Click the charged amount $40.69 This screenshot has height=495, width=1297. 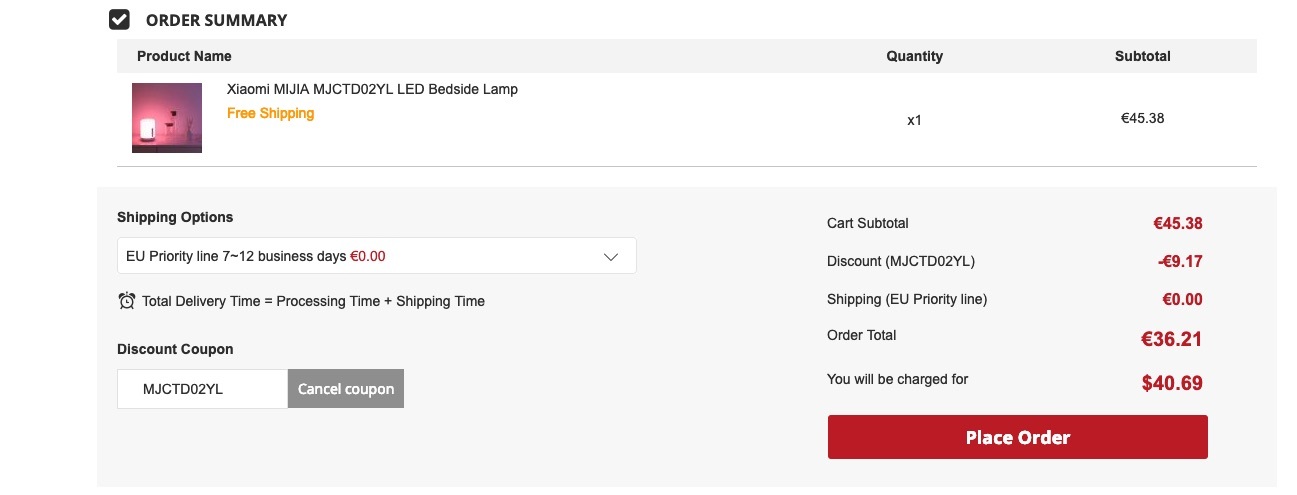pyautogui.click(x=1172, y=383)
